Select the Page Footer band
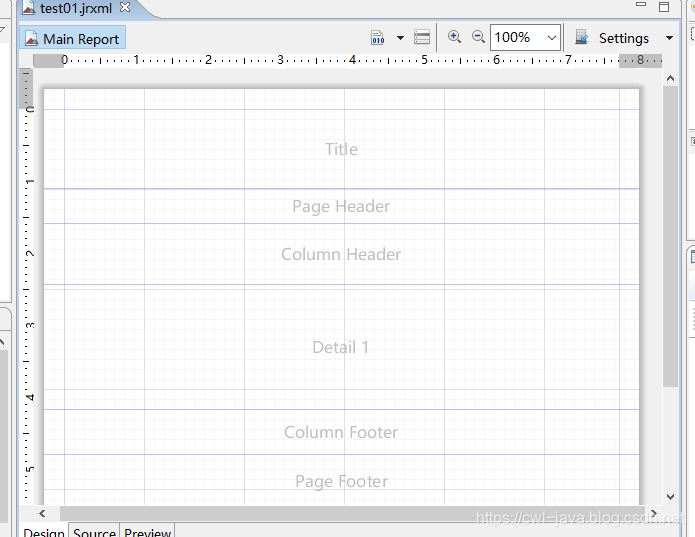Viewport: 695px width, 537px height. pos(341,480)
